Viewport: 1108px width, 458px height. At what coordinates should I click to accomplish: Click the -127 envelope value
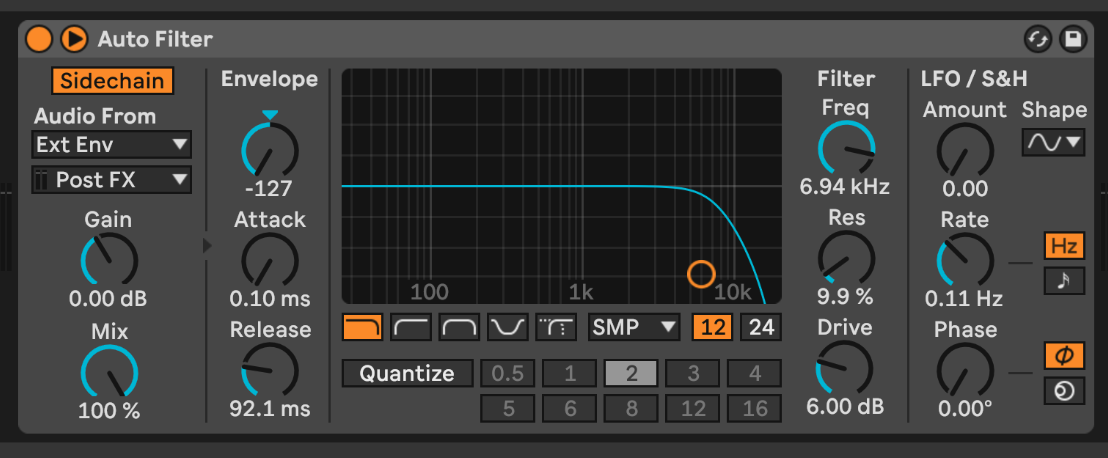[x=270, y=189]
